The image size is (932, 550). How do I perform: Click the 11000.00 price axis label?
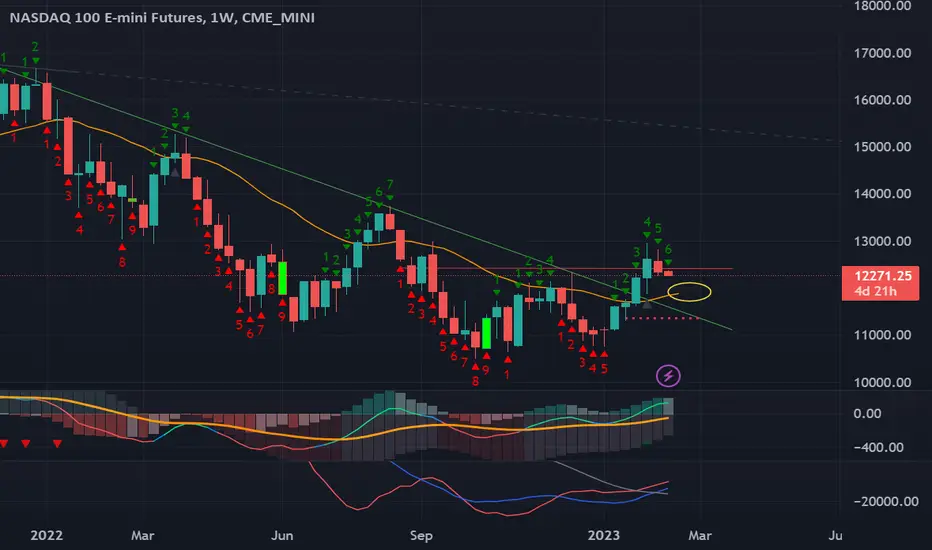click(882, 335)
